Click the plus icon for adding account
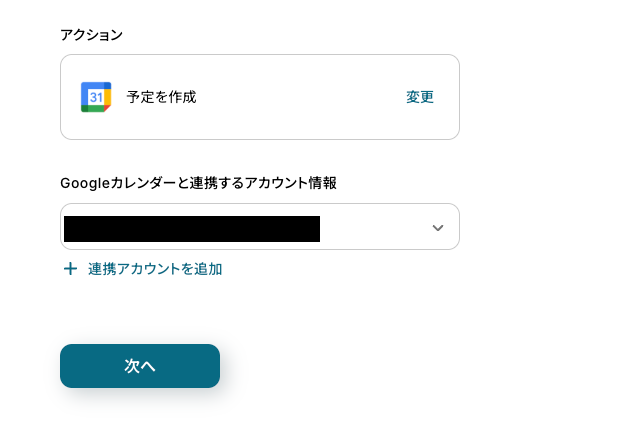Viewport: 632px width, 430px height. coord(70,269)
